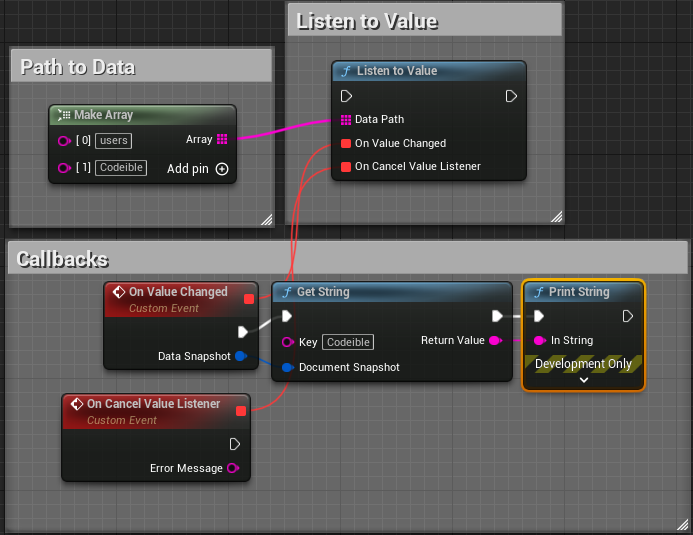Click the Print String input execution pin
This screenshot has height=535, width=693.
point(539,316)
